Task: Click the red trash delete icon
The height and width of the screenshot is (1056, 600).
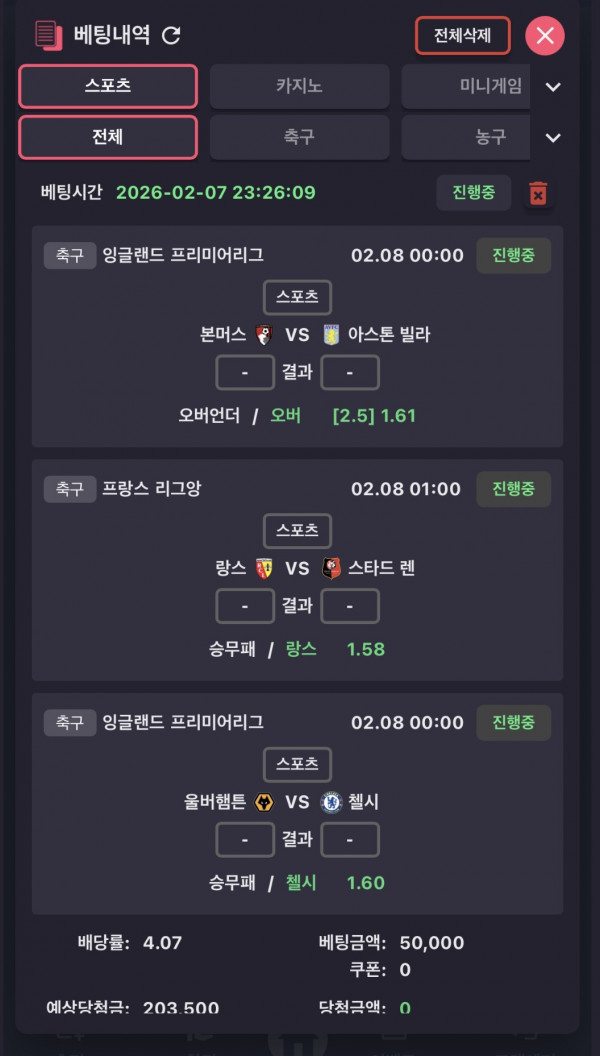Action: [538, 193]
